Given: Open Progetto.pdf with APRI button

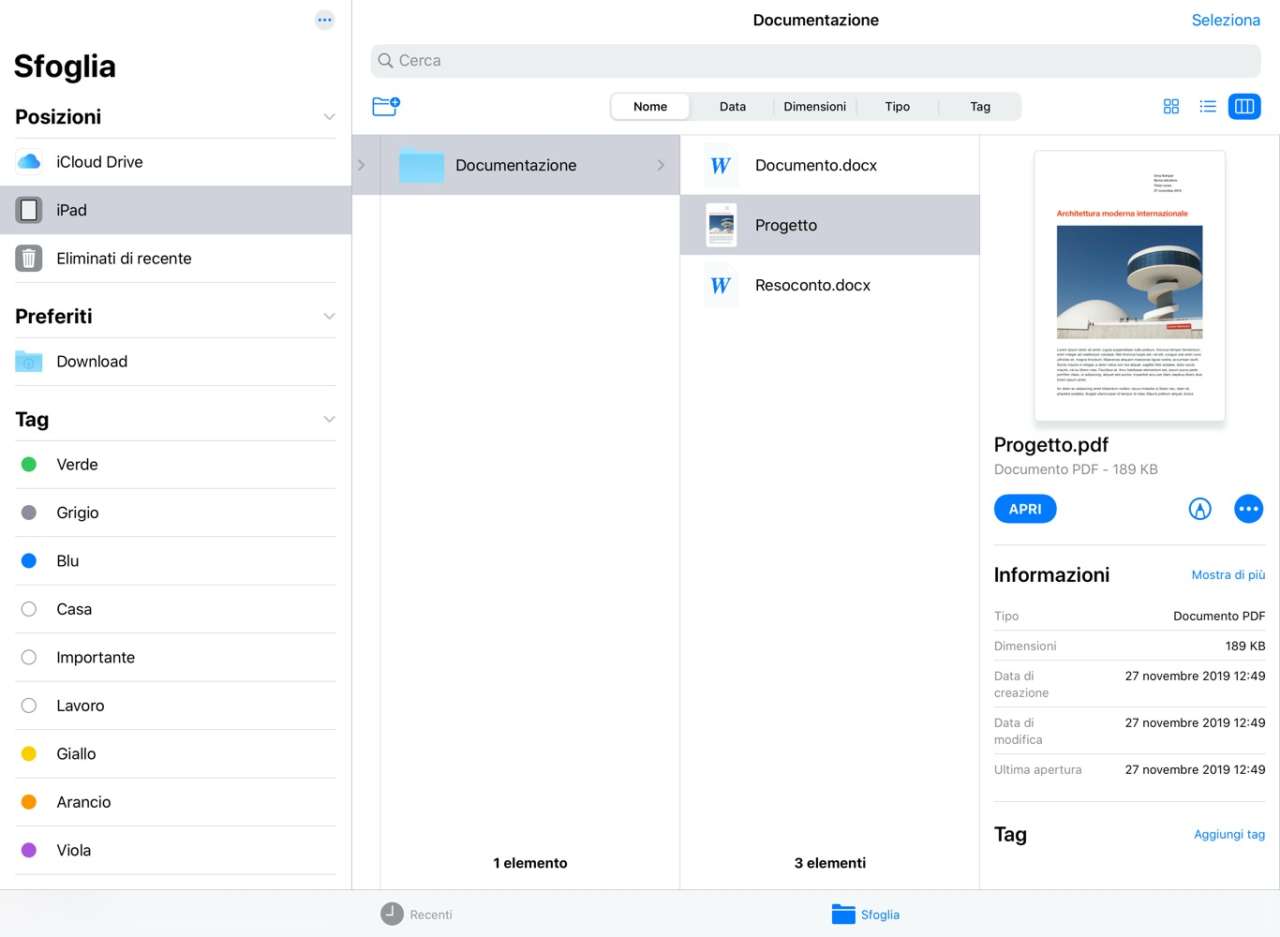Looking at the screenshot, I should pyautogui.click(x=1025, y=509).
